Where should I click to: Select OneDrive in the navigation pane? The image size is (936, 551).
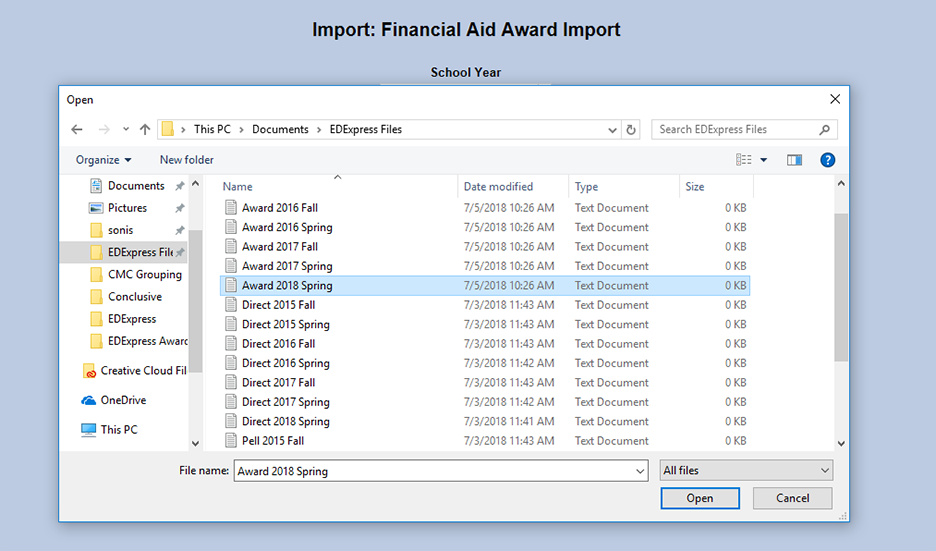(x=123, y=400)
